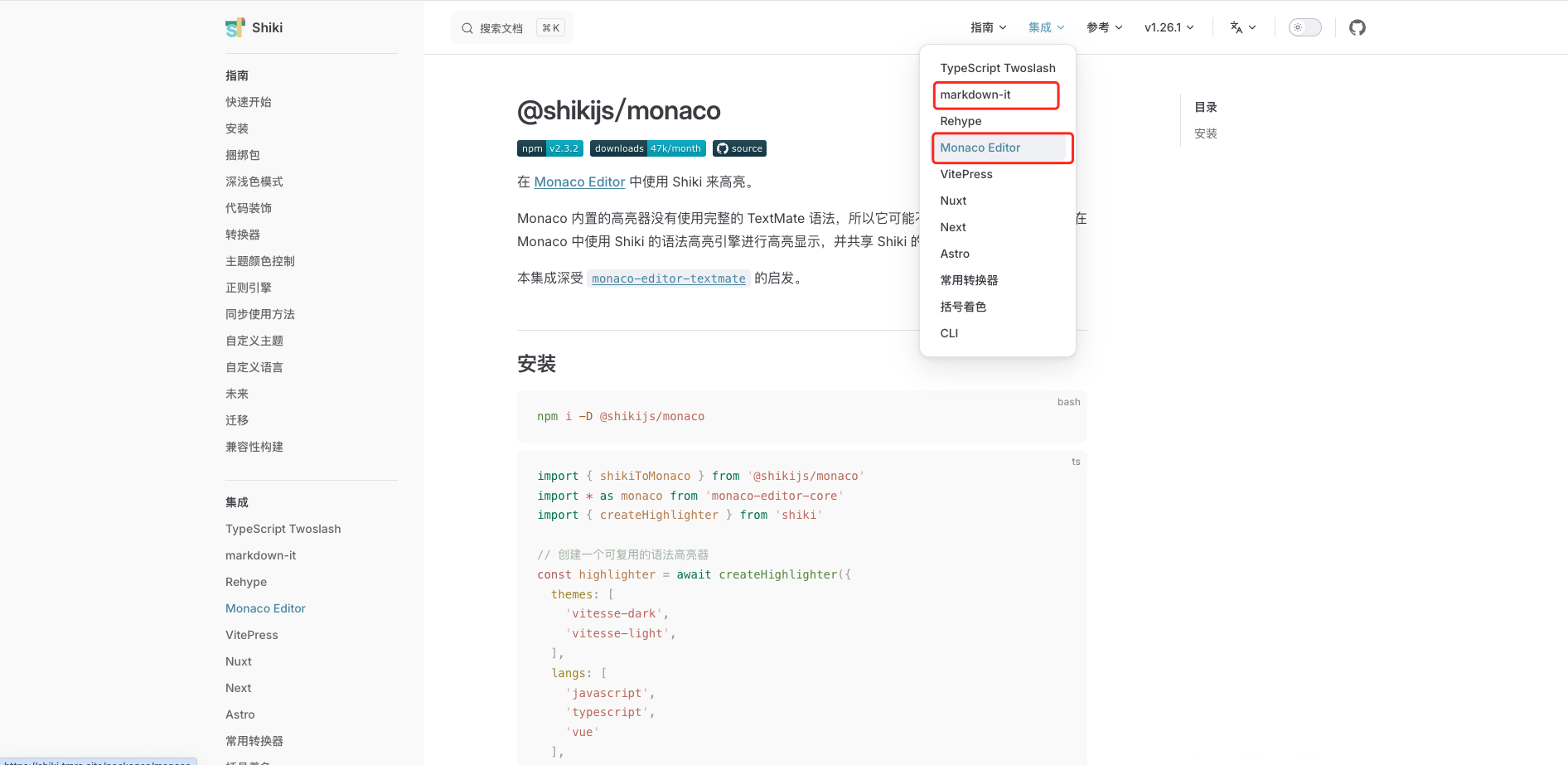Open 同步使用方法 in the sidebar
Screen dimensions: 1568x765
coord(260,314)
